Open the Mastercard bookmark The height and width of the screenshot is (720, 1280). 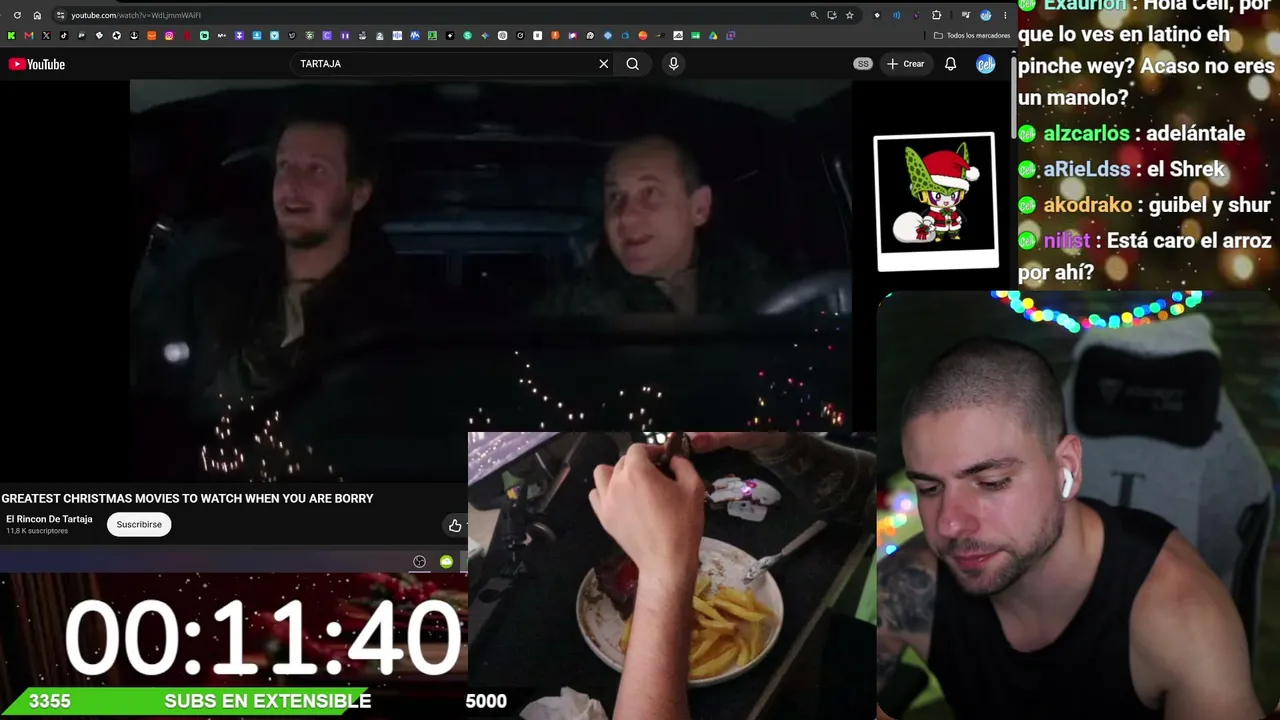coord(643,36)
